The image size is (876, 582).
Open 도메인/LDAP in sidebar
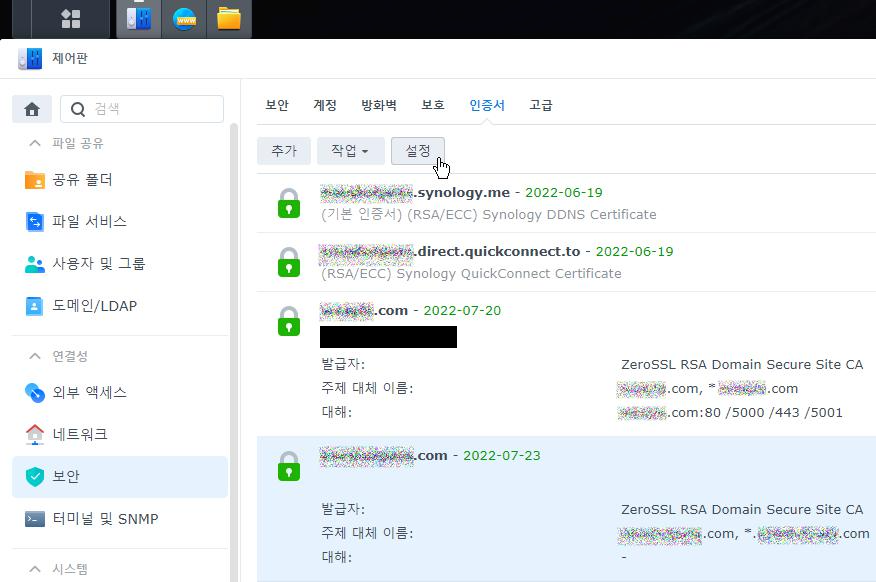click(x=120, y=306)
